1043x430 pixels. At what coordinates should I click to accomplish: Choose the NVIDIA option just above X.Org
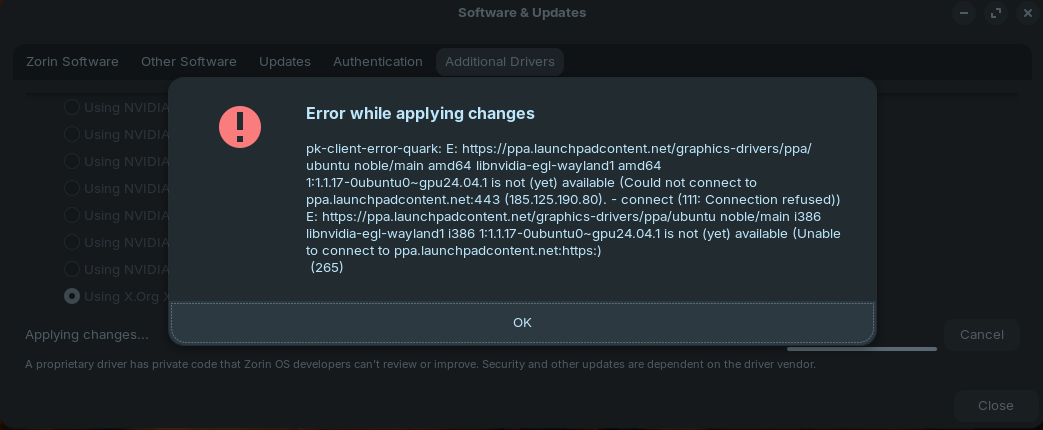(72, 270)
